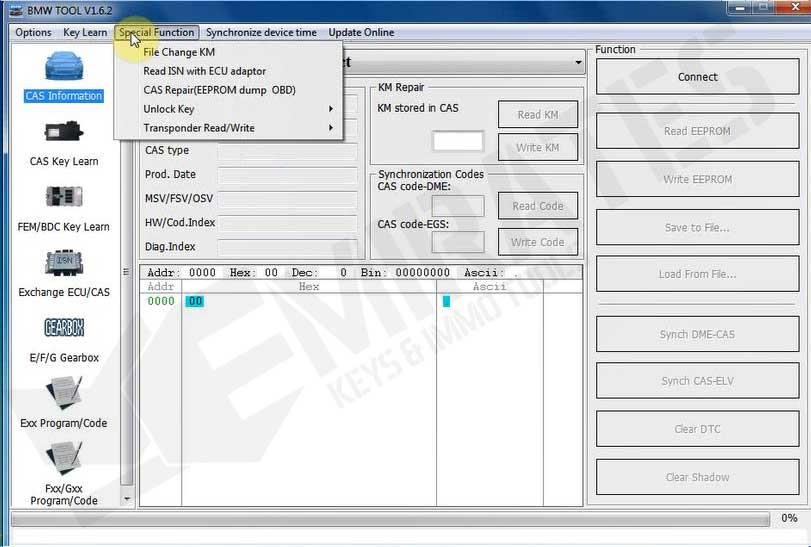This screenshot has height=547, width=811.
Task: Click the Diag.Index field
Action: pos(287,247)
